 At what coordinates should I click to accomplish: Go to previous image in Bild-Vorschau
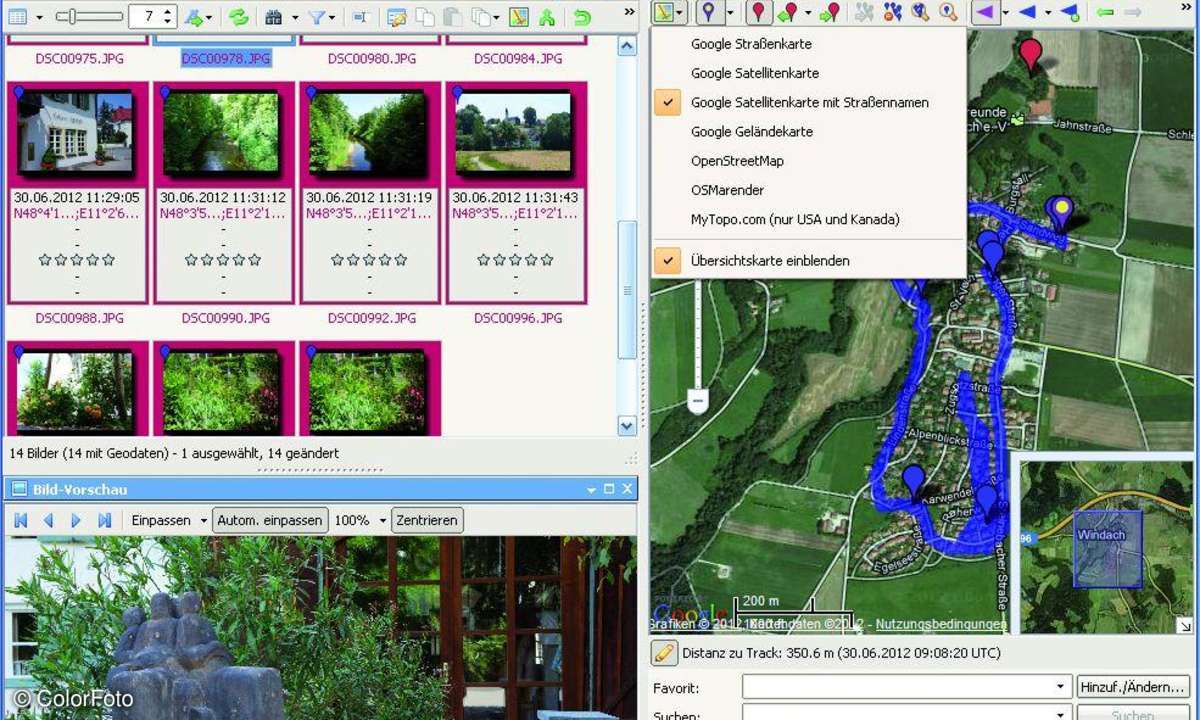pos(47,520)
